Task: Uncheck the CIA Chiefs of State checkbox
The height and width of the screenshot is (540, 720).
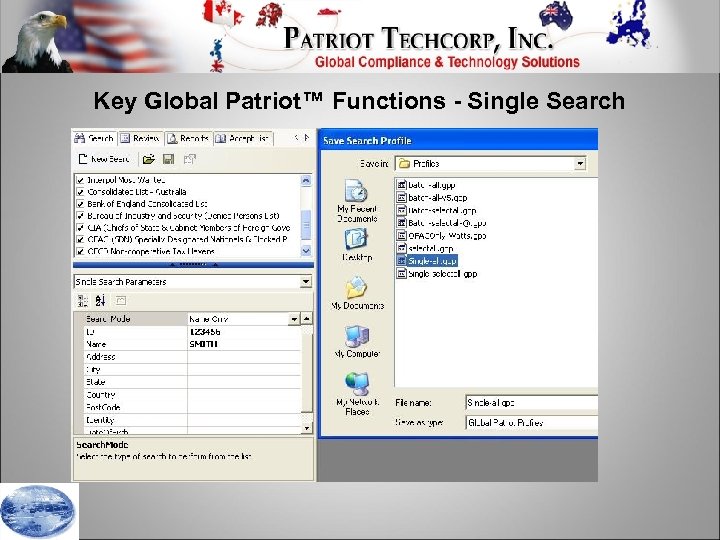Action: [80, 228]
